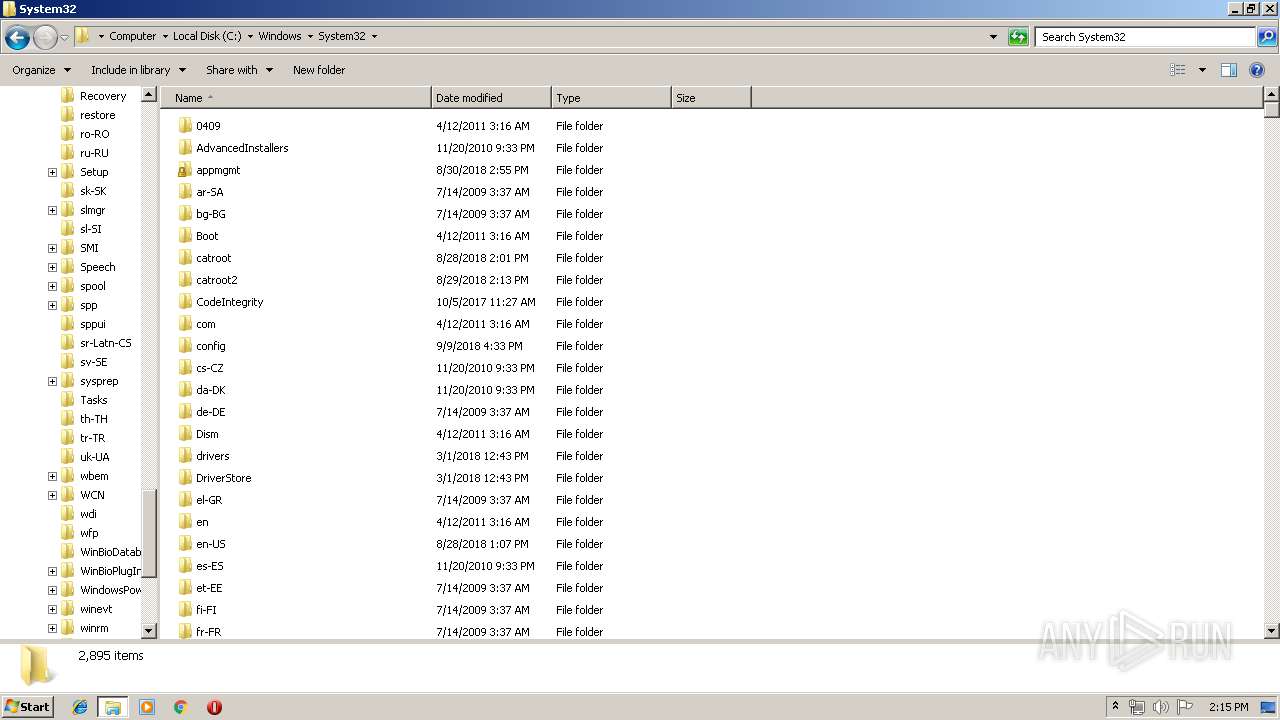This screenshot has height=720, width=1280.
Task: Sort by the Name column header
Action: 296,98
